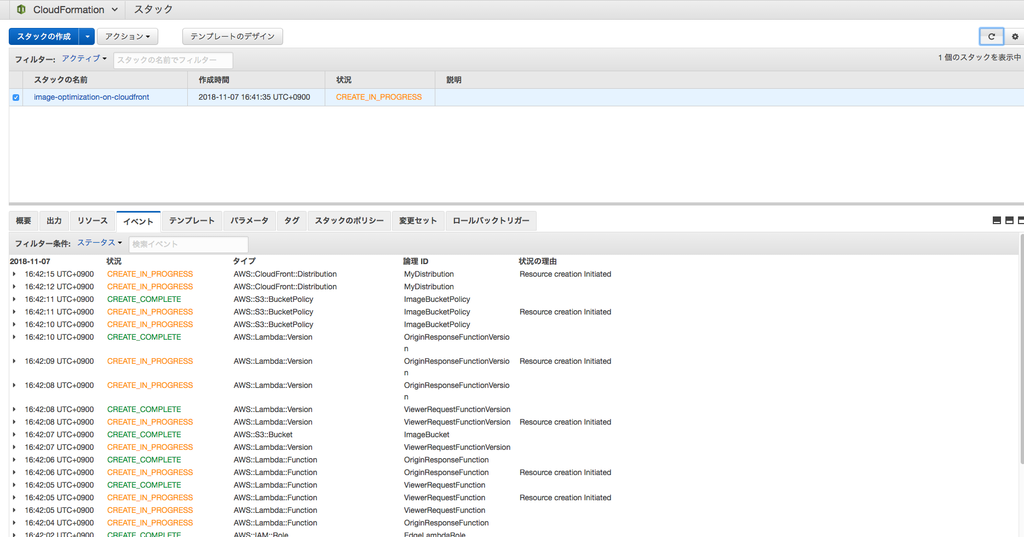
Task: Click the stack's CREATE_IN_PROGRESS status cell
Action: [379, 97]
